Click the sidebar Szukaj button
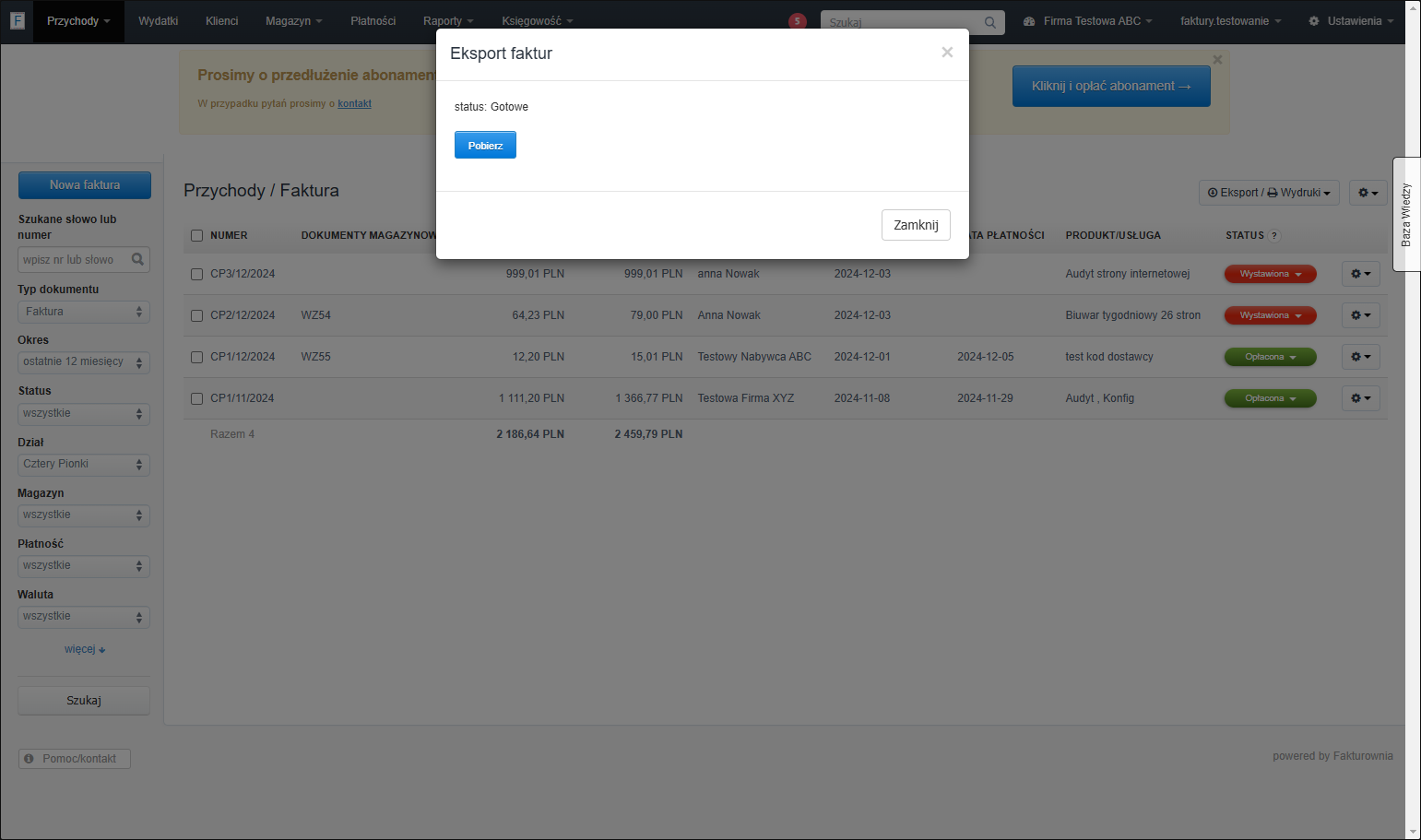This screenshot has height=840, width=1421. point(84,701)
